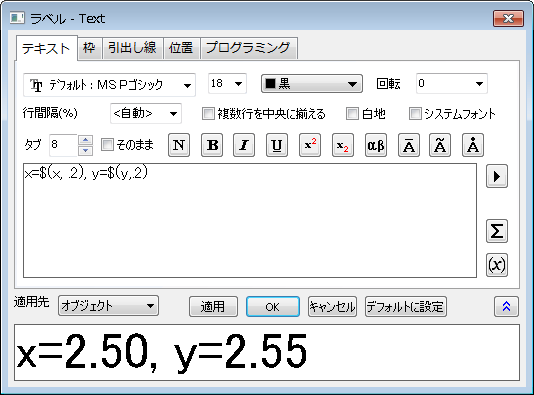Click the キャンセル button
The width and height of the screenshot is (534, 395).
pos(332,306)
